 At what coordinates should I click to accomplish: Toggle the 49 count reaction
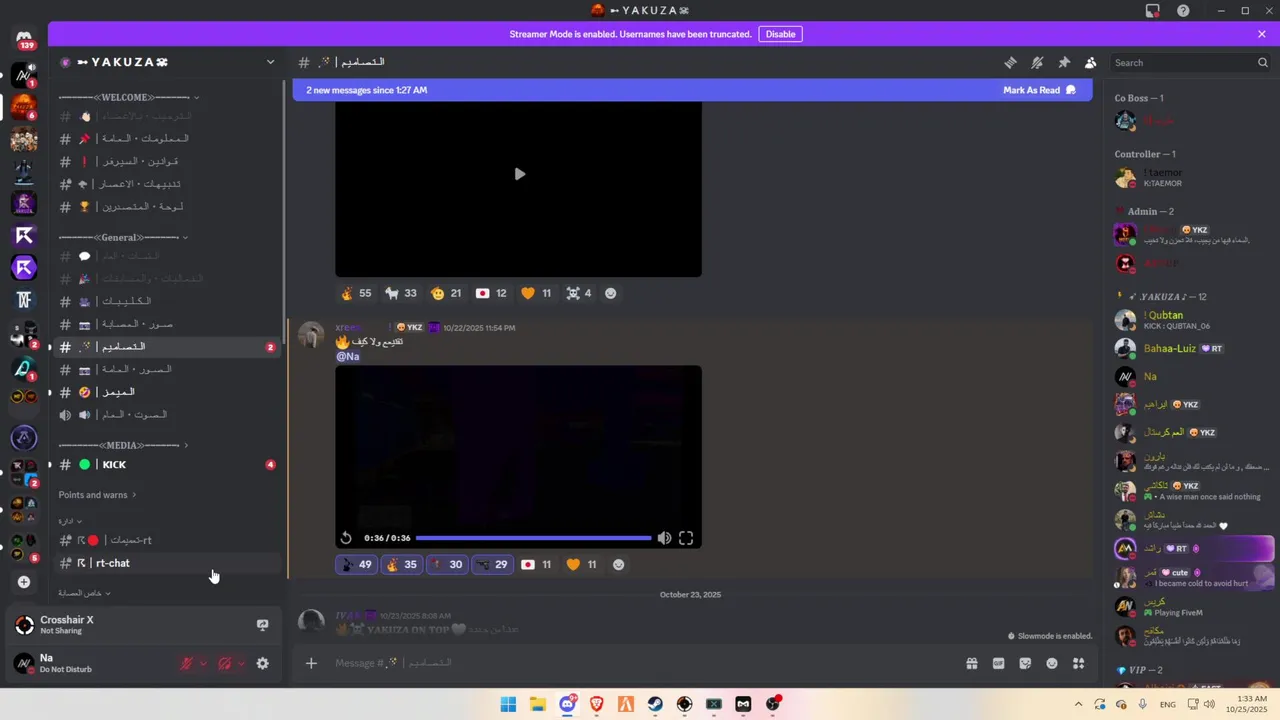tap(356, 564)
